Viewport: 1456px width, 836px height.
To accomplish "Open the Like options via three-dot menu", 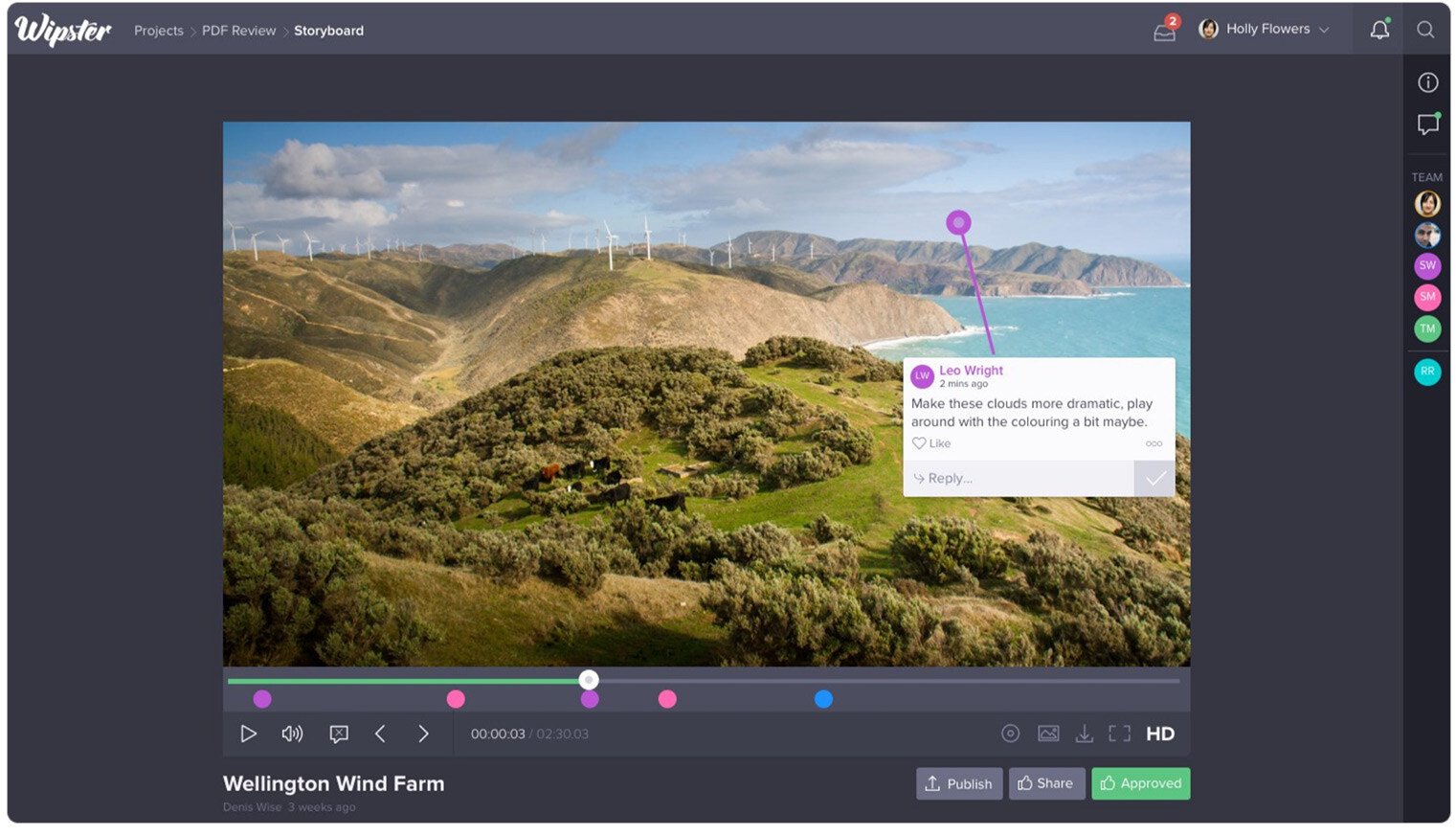I will coord(1154,443).
